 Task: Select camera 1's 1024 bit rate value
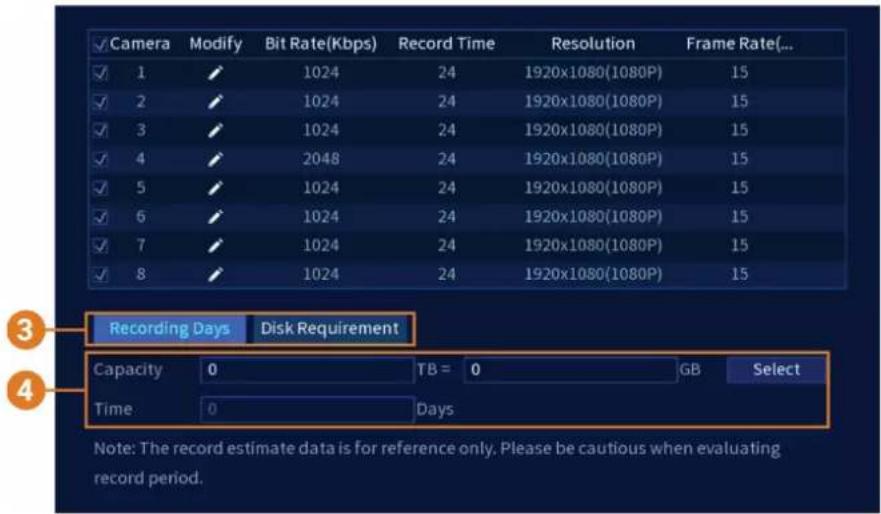pyautogui.click(x=321, y=72)
